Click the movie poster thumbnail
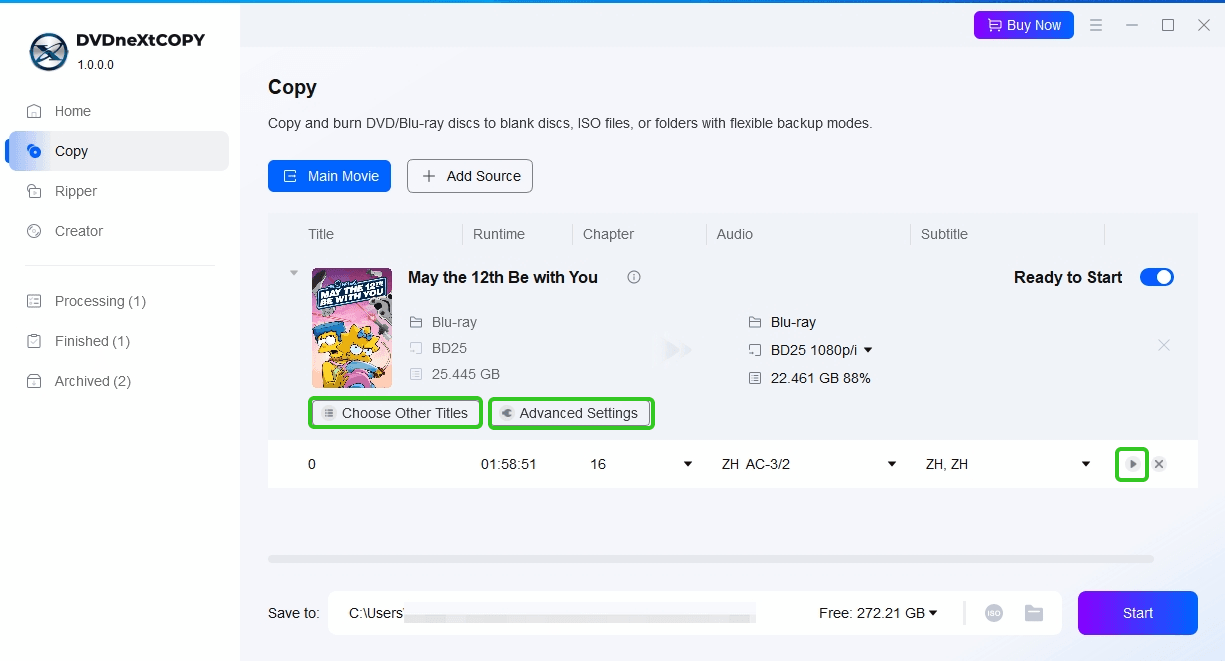The width and height of the screenshot is (1225, 661). (352, 328)
